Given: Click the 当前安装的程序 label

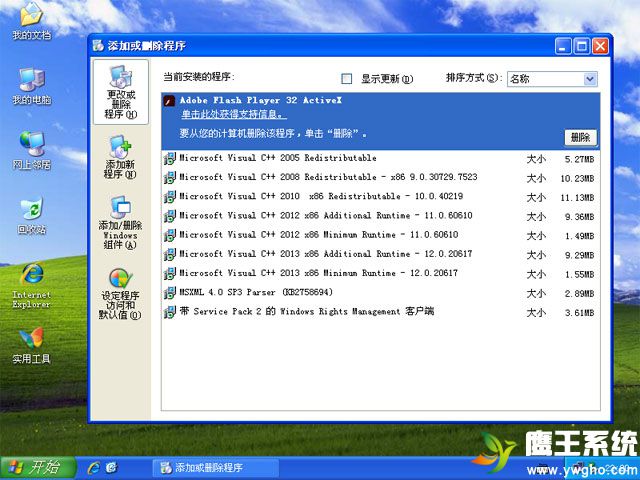Looking at the screenshot, I should [199, 77].
